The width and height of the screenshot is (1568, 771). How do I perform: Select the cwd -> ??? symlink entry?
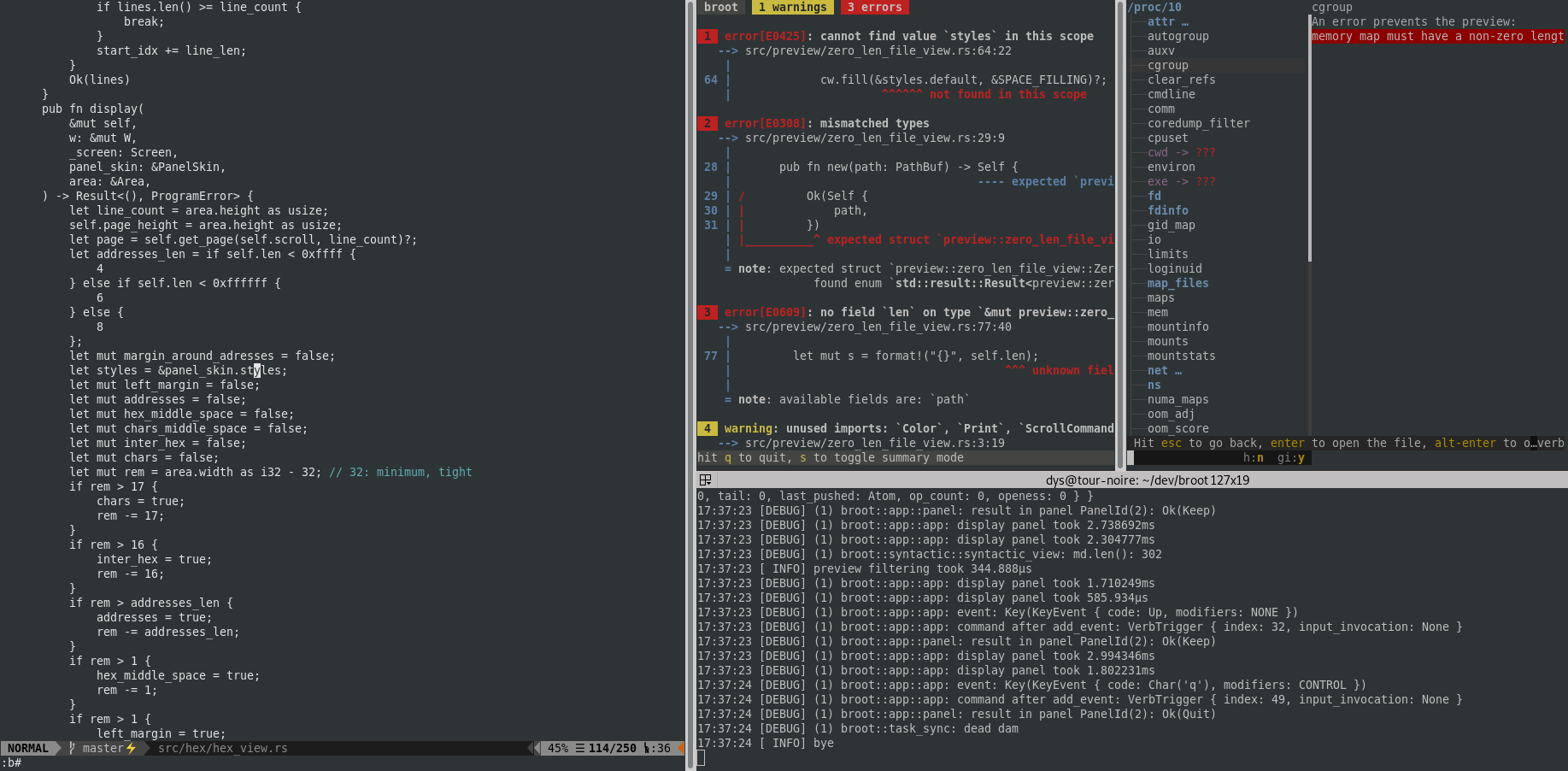click(x=1182, y=152)
